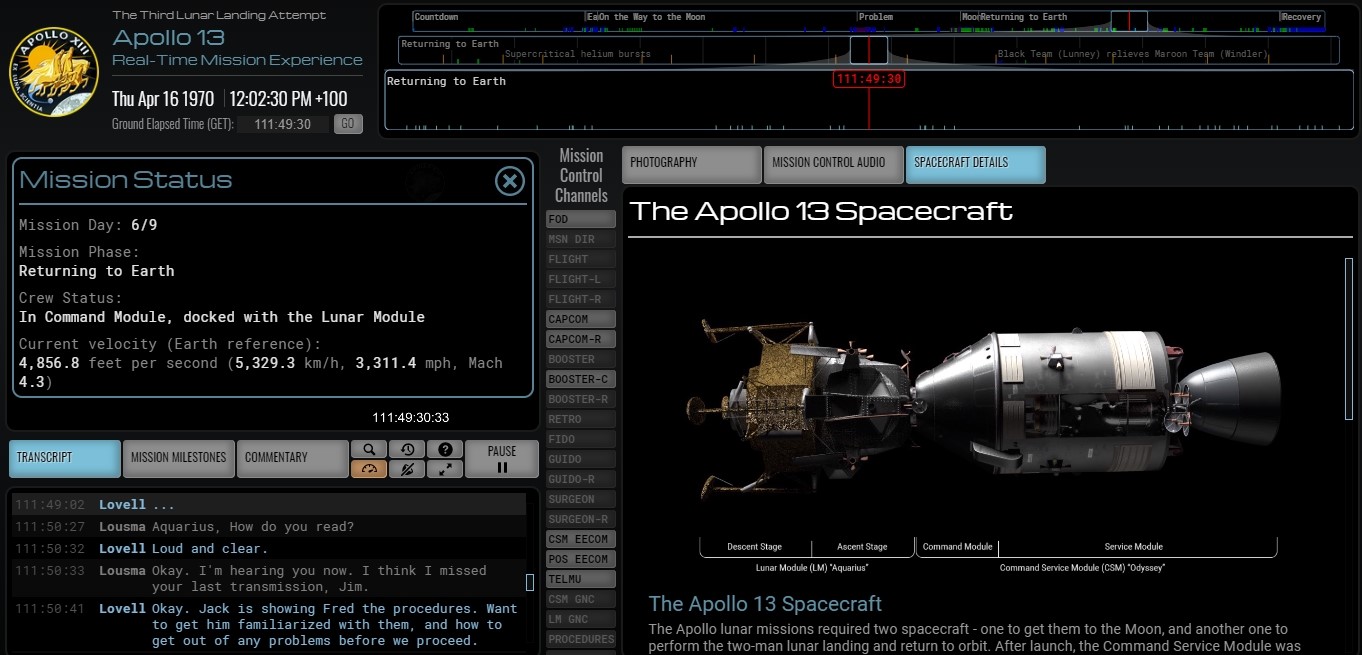Select the SURGEON channel
Screen dimensions: 1362x655
(581, 499)
